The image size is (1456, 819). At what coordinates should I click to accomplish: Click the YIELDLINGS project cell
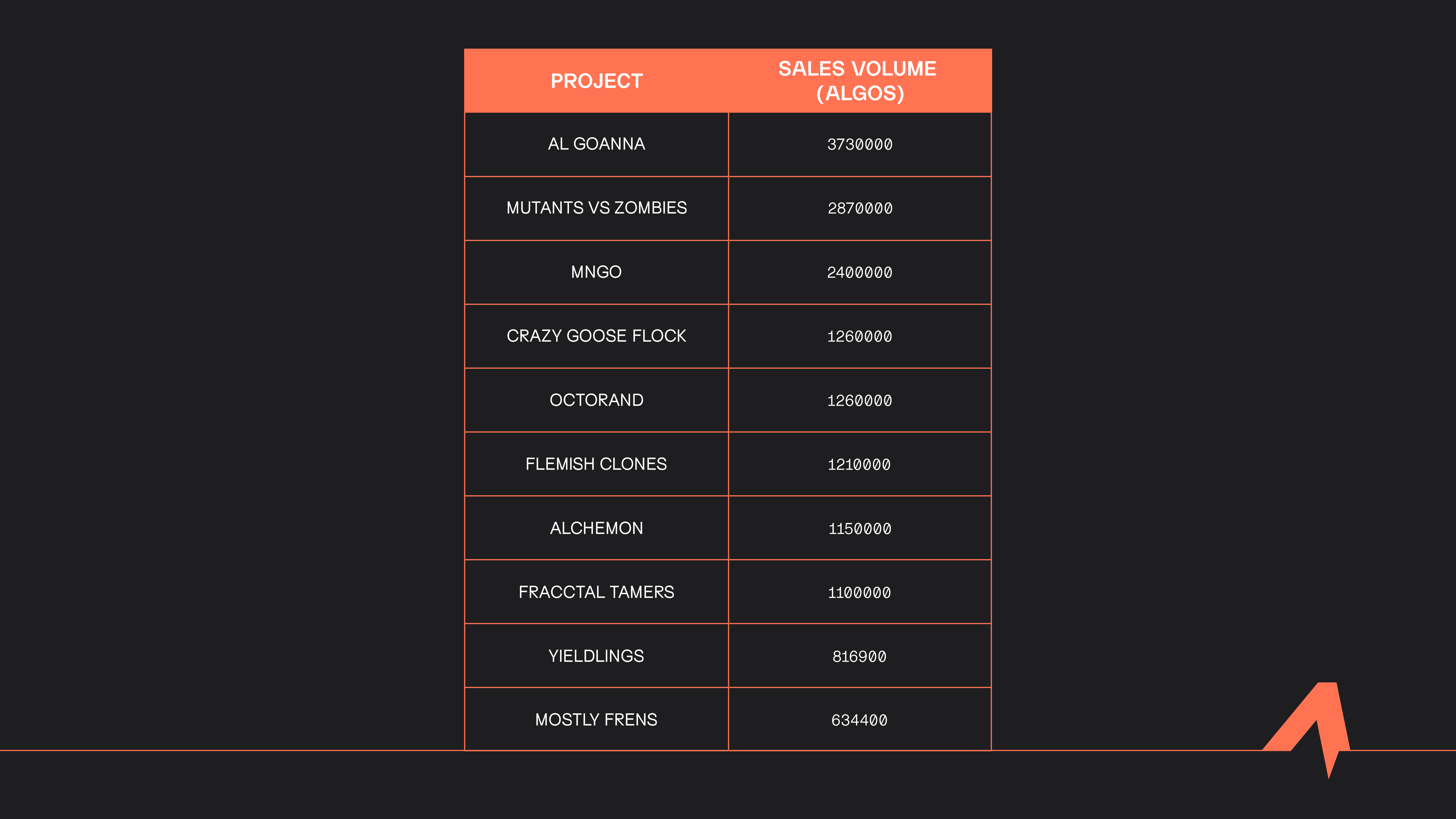click(596, 656)
